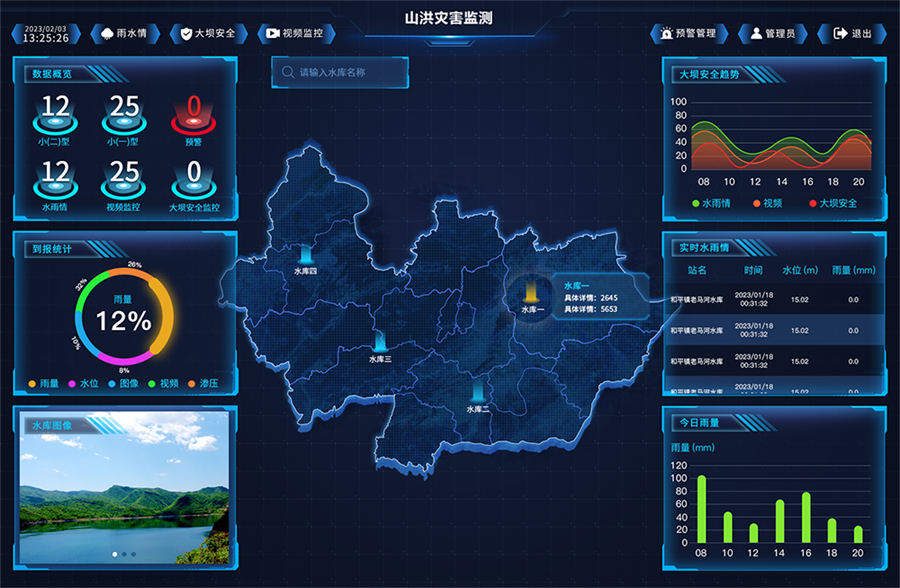Click the 小(二)型 count indicator
The height and width of the screenshot is (588, 900).
56,117
